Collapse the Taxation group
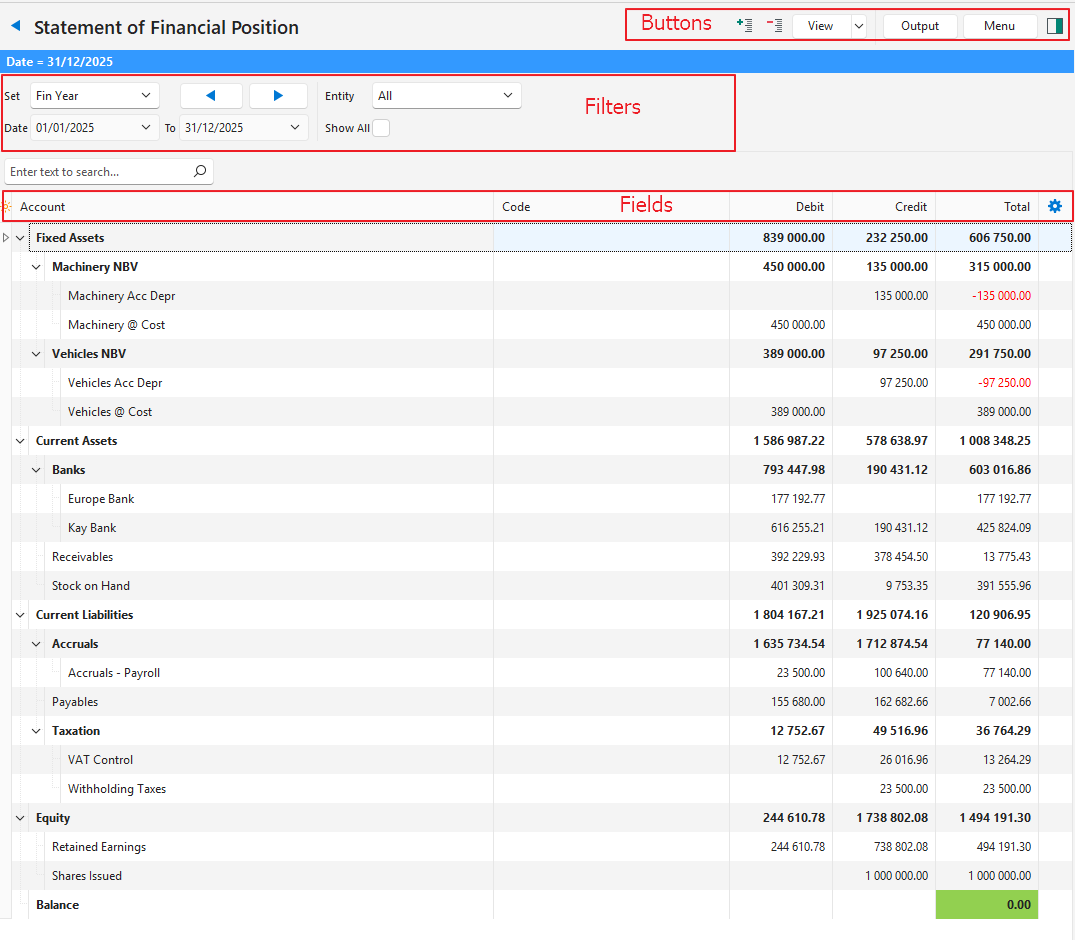The height and width of the screenshot is (940, 1075). point(37,731)
